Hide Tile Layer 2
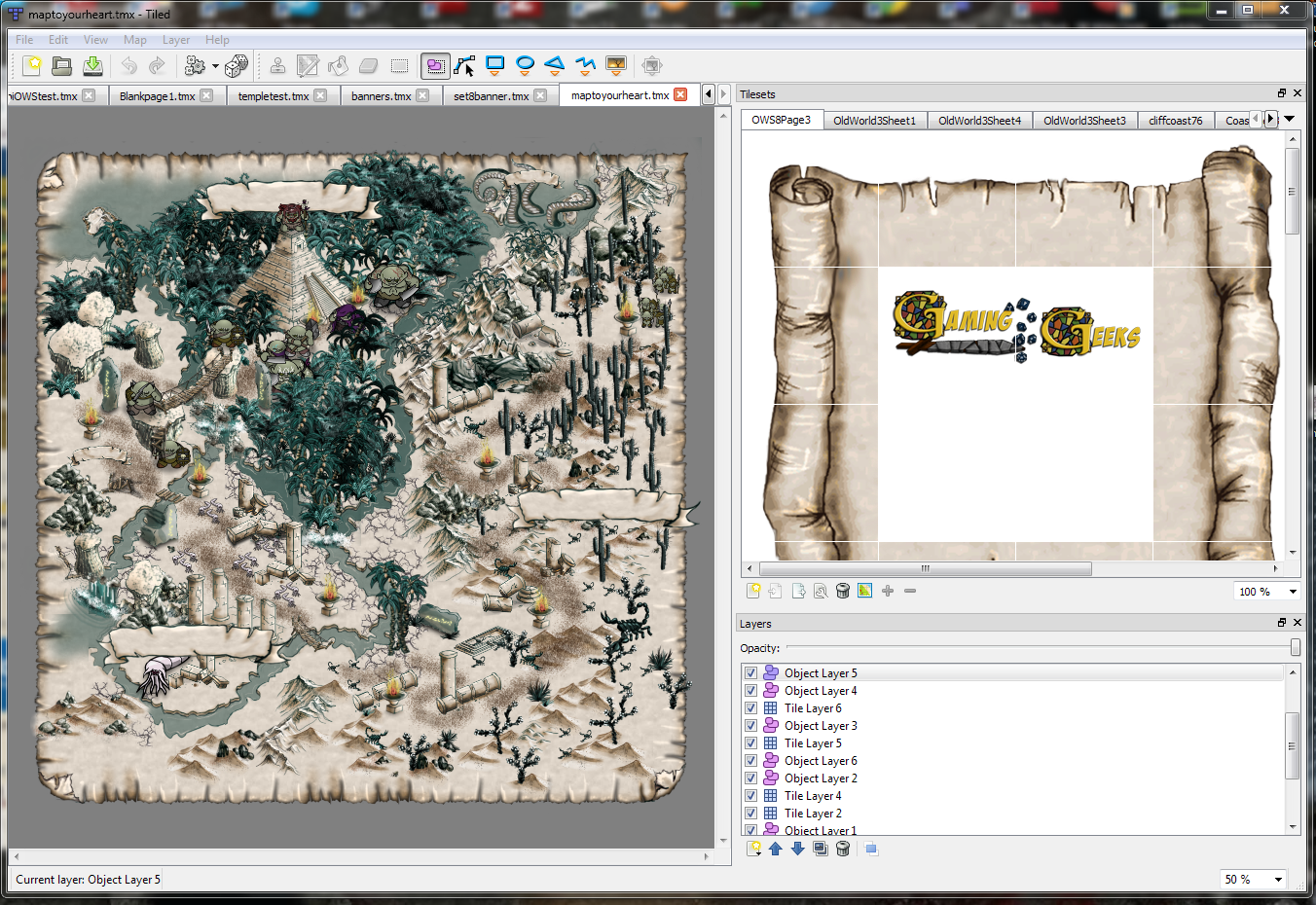Image resolution: width=1316 pixels, height=905 pixels. 750,813
